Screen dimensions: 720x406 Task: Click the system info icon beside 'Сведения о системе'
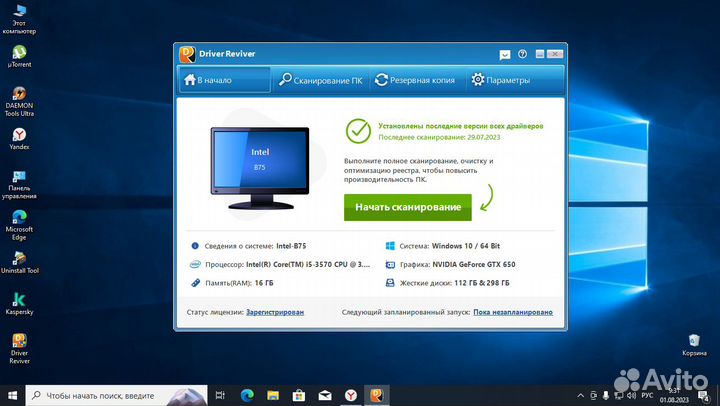[195, 246]
